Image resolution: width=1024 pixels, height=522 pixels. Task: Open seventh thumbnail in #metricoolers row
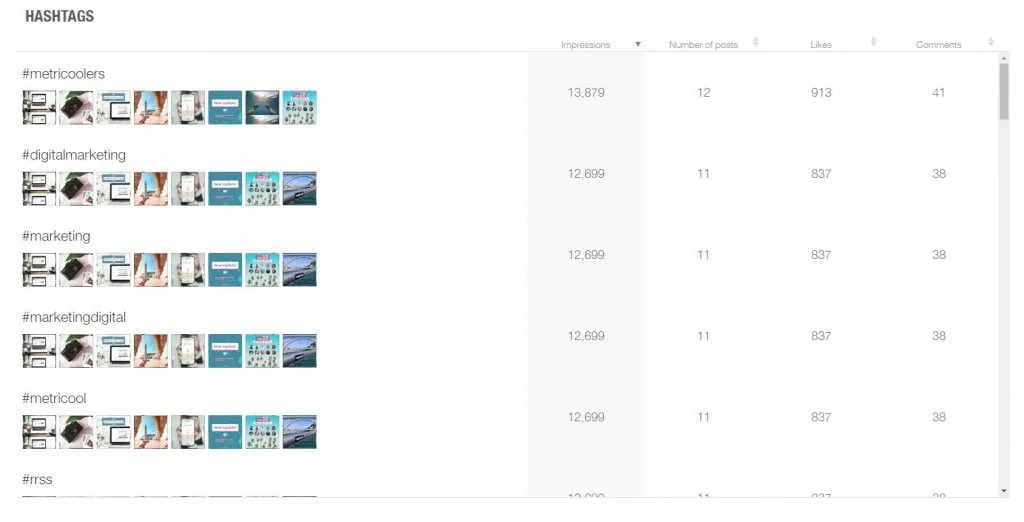(x=263, y=107)
